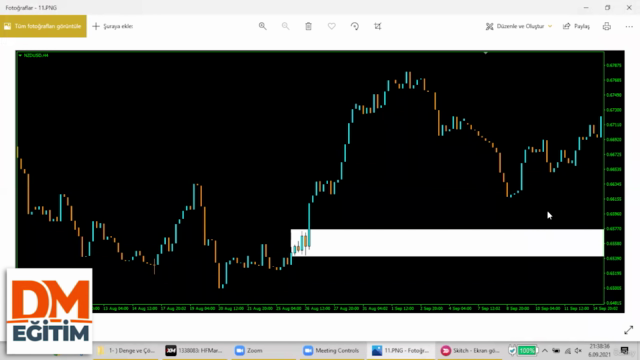Open the notification center icon in the taskbar
This screenshot has height=360, width=640.
(x=624, y=351)
